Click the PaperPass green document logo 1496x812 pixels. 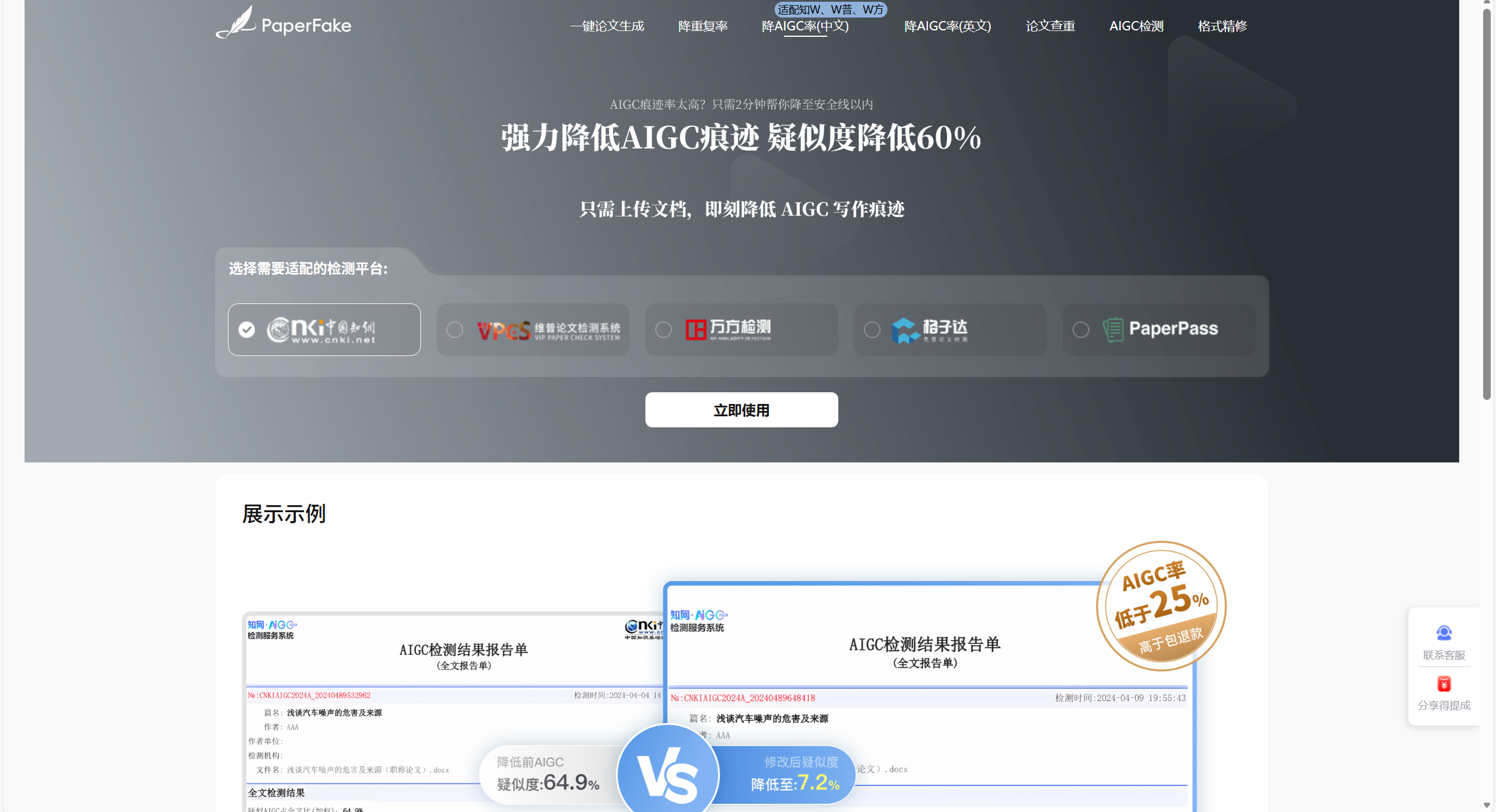[x=1113, y=330]
